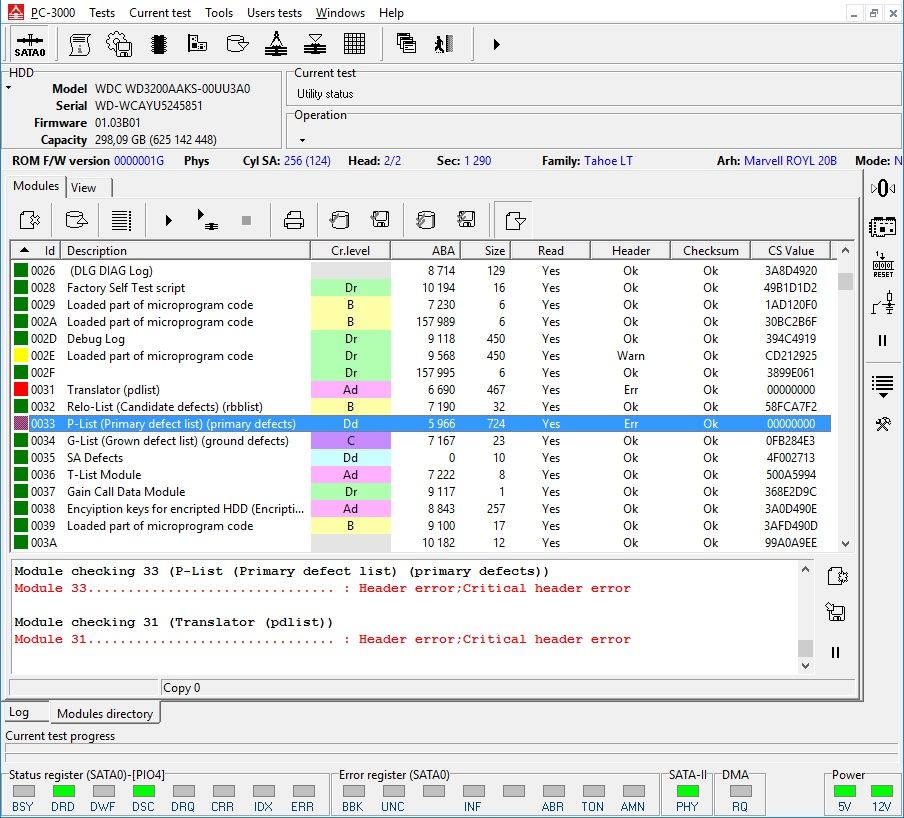Click the floppy disk save icon in Modules toolbar
Screen dimensions: 904x818
pyautogui.click(x=380, y=220)
